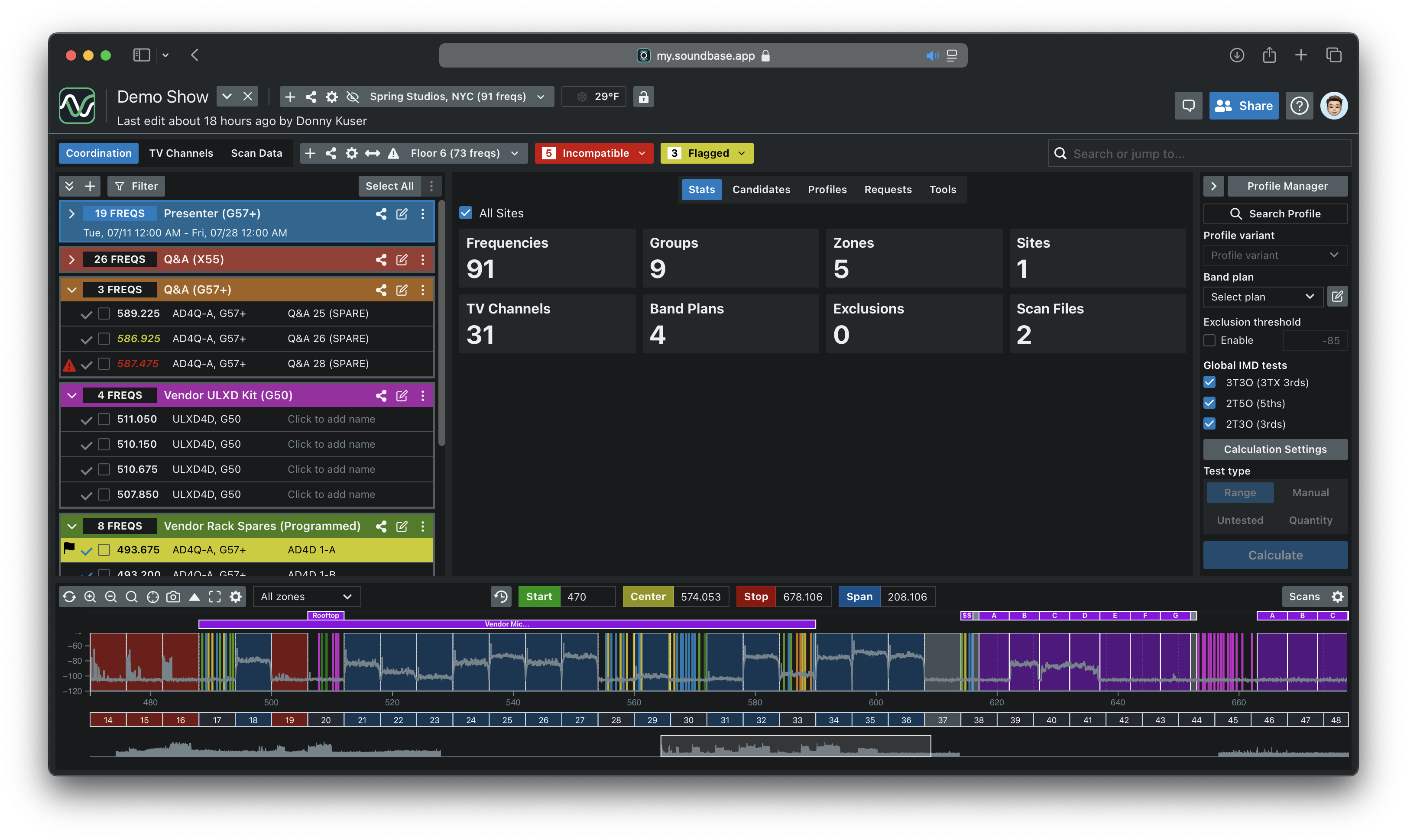Click the crosshair centering icon in the spectrum toolbar
Screen dimensions: 1407x840
click(x=152, y=597)
